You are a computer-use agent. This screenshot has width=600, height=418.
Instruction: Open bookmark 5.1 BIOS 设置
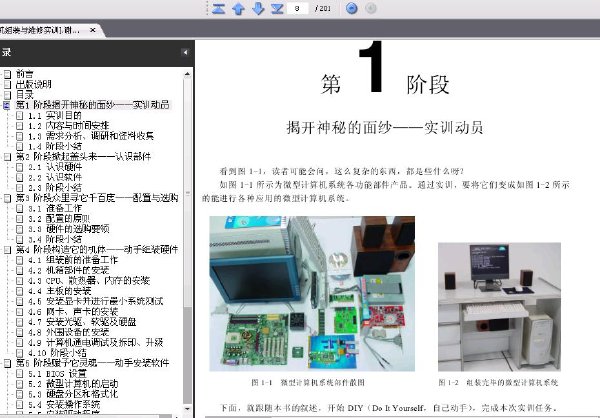tap(57, 373)
